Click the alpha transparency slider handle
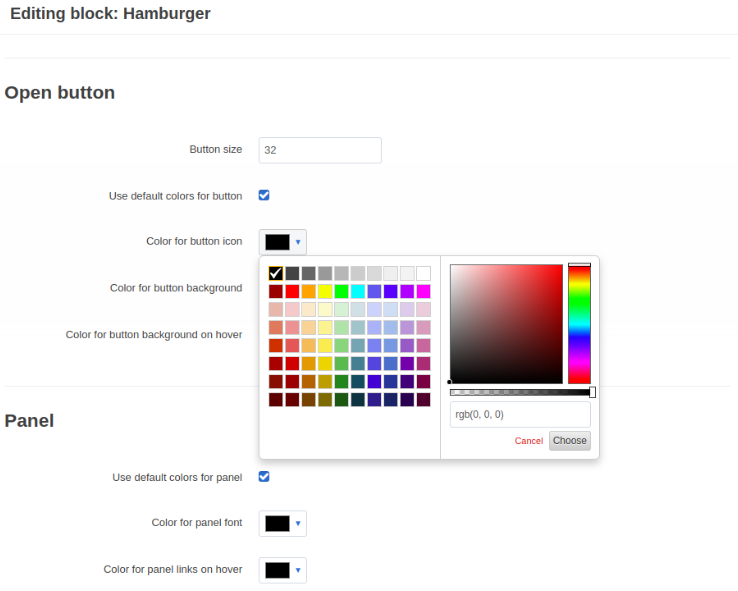 (593, 392)
